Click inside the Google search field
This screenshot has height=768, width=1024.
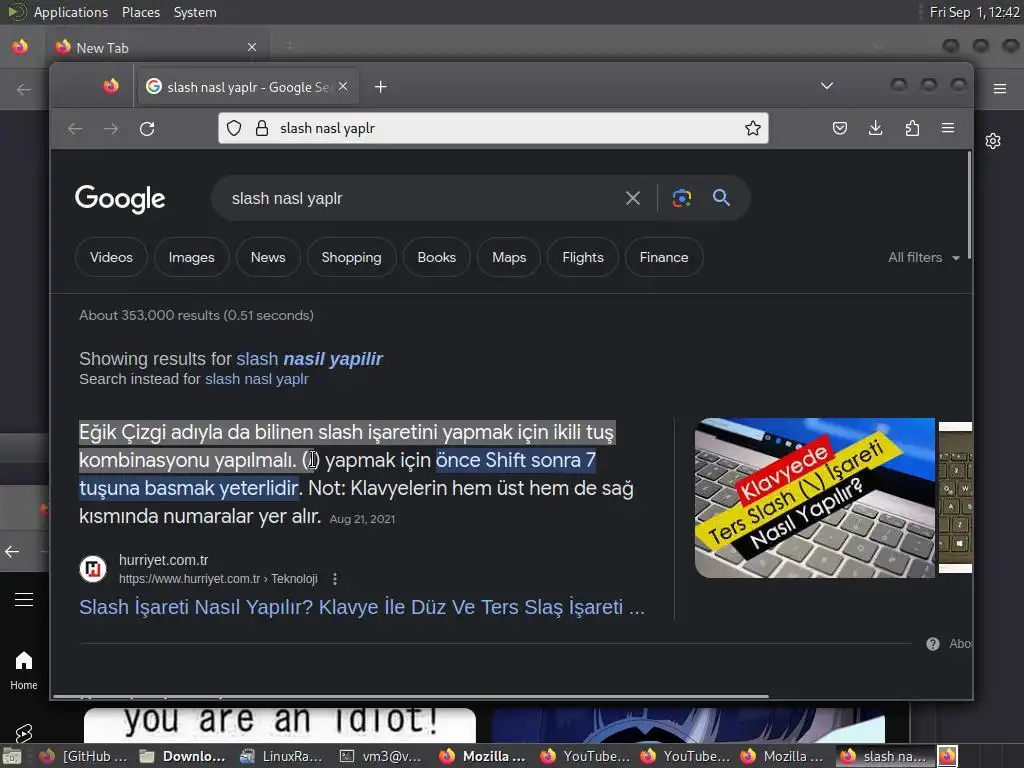418,198
